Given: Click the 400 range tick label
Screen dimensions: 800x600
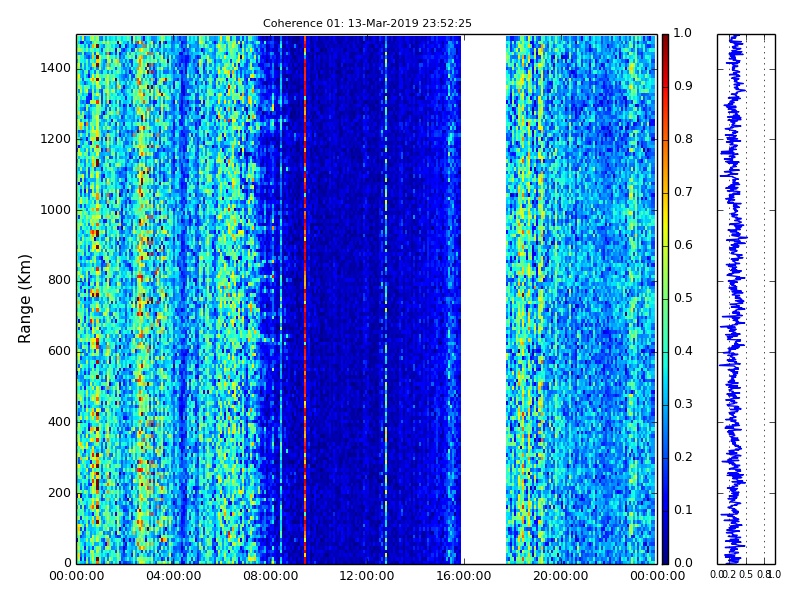Looking at the screenshot, I should (x=59, y=422).
